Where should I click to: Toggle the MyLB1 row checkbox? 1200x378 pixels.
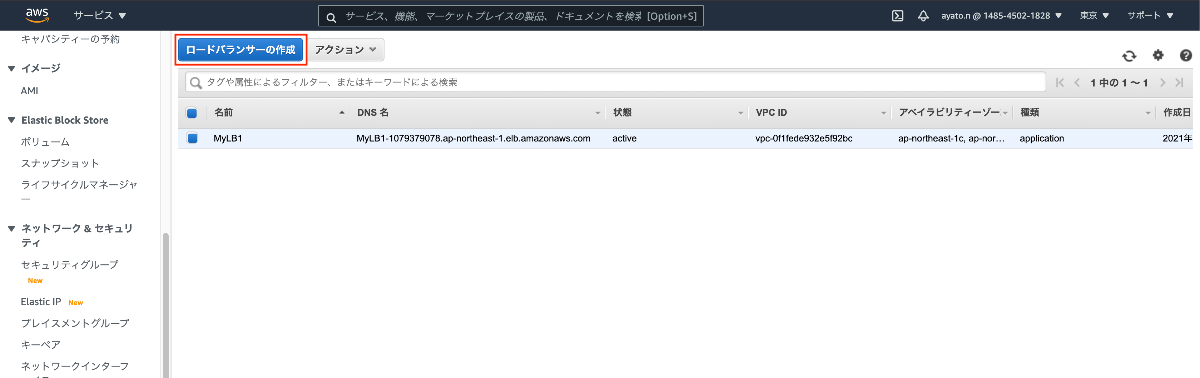click(192, 139)
